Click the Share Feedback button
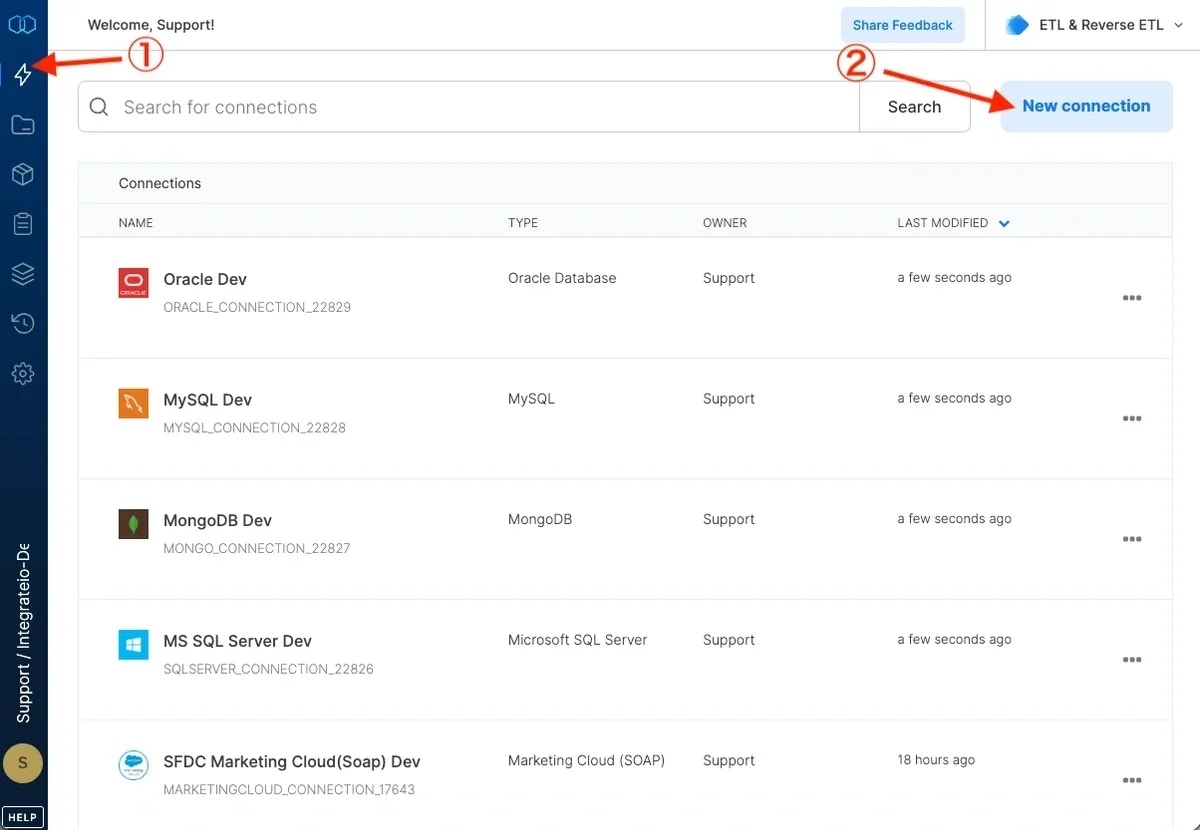The height and width of the screenshot is (830, 1200). pos(903,25)
